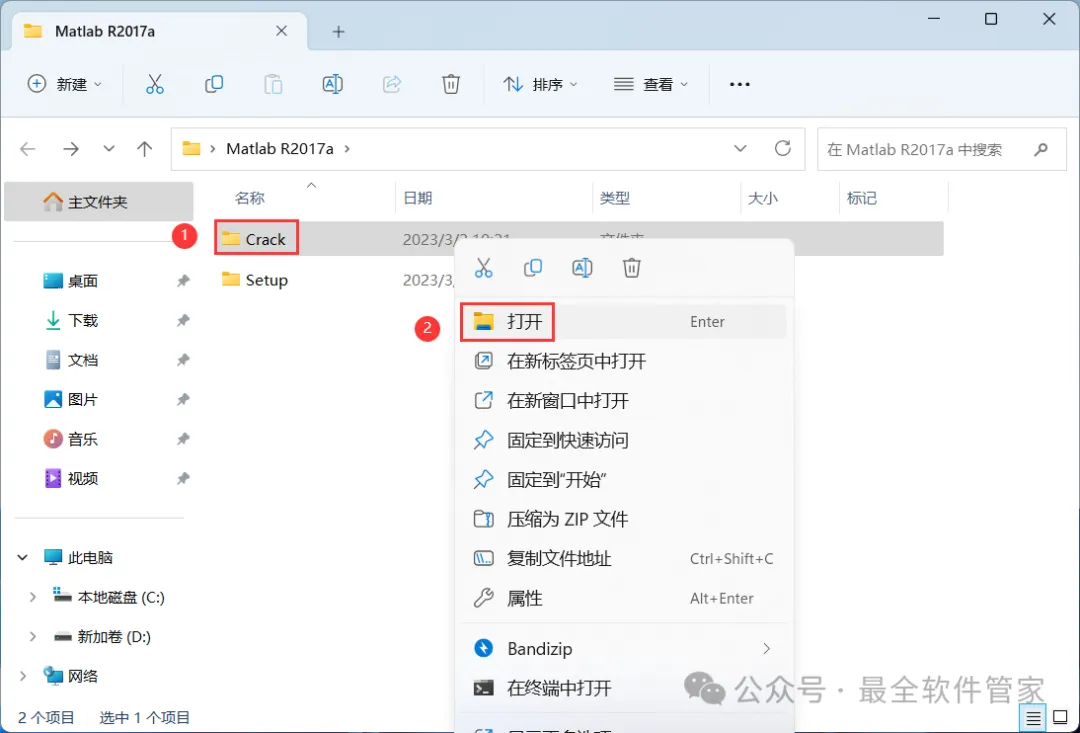
Task: Choose 复制文件地址 menu entry
Action: click(x=623, y=558)
